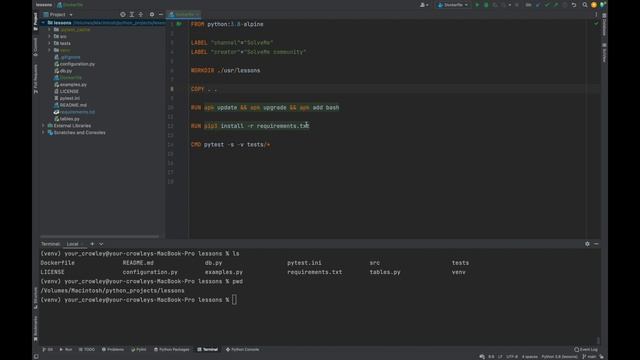Open the Git tool window tab
640x360 pixels.
(x=47, y=349)
